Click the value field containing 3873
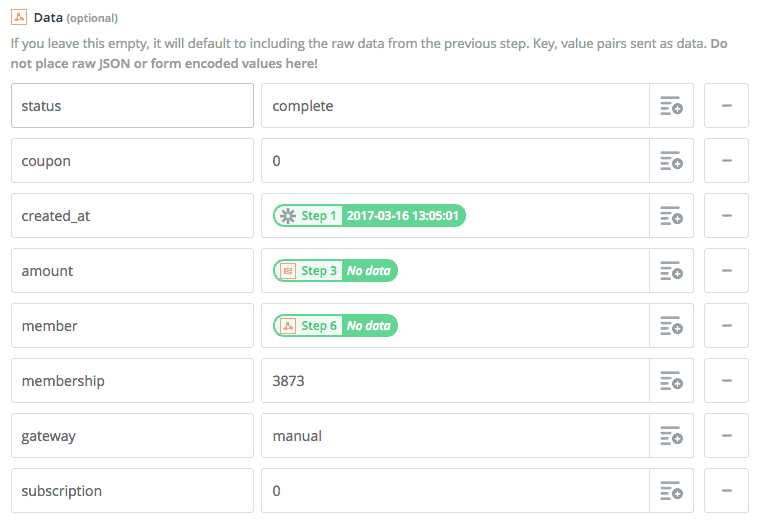 coord(455,381)
